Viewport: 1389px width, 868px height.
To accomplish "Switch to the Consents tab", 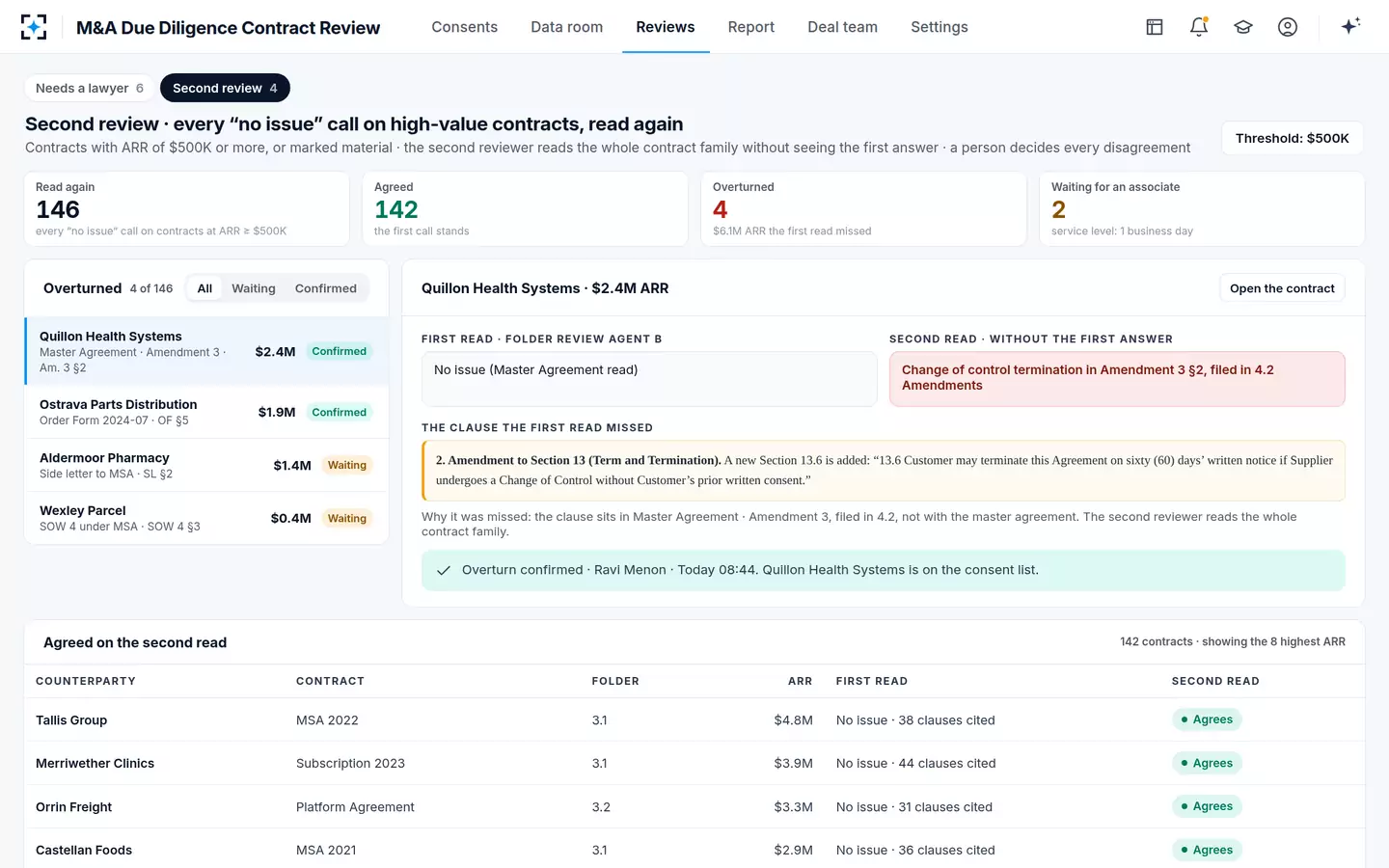I will pos(465,27).
